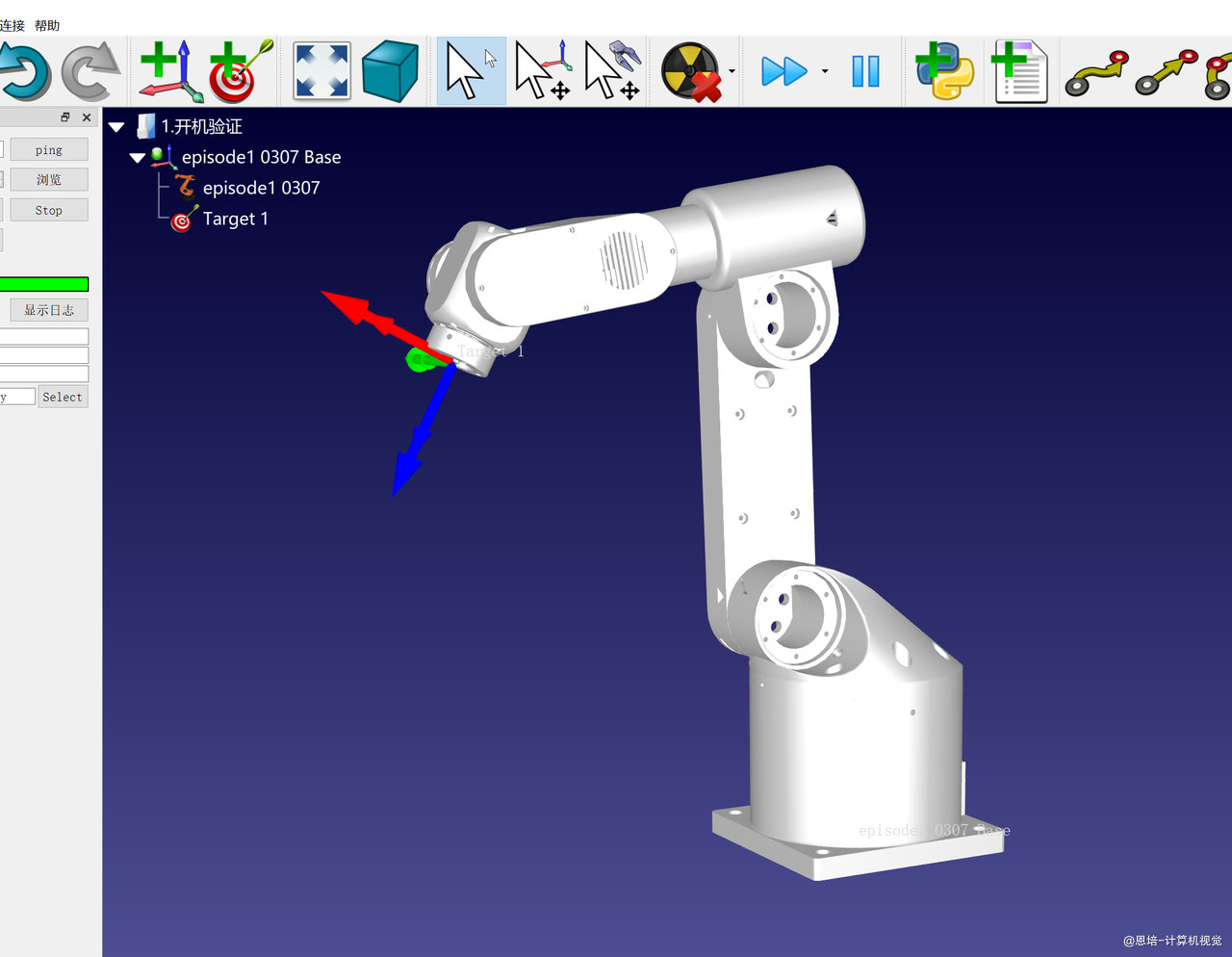
Task: Click the Select button
Action: pyautogui.click(x=63, y=397)
